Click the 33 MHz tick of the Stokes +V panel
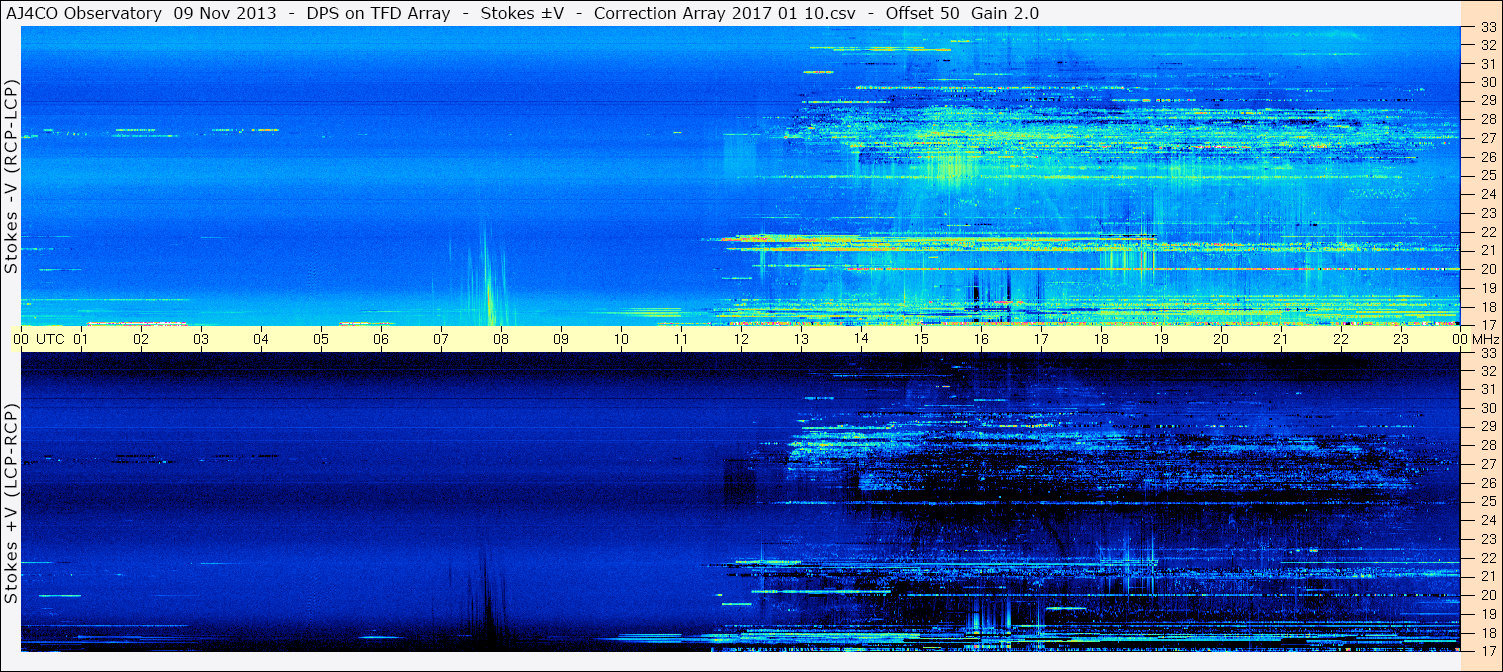The width and height of the screenshot is (1503, 672). tap(1488, 352)
